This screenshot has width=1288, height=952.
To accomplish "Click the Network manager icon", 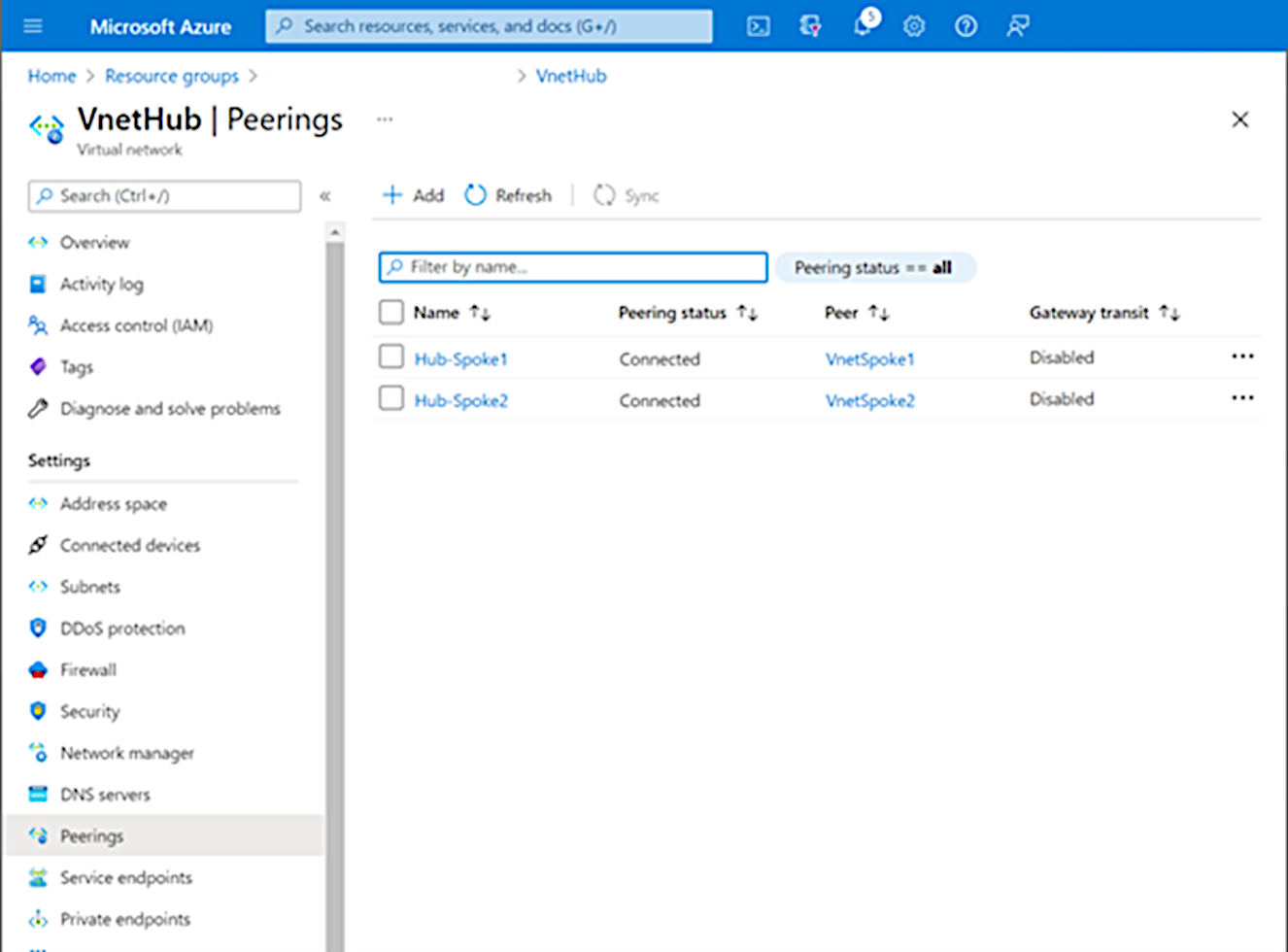I will (x=38, y=752).
